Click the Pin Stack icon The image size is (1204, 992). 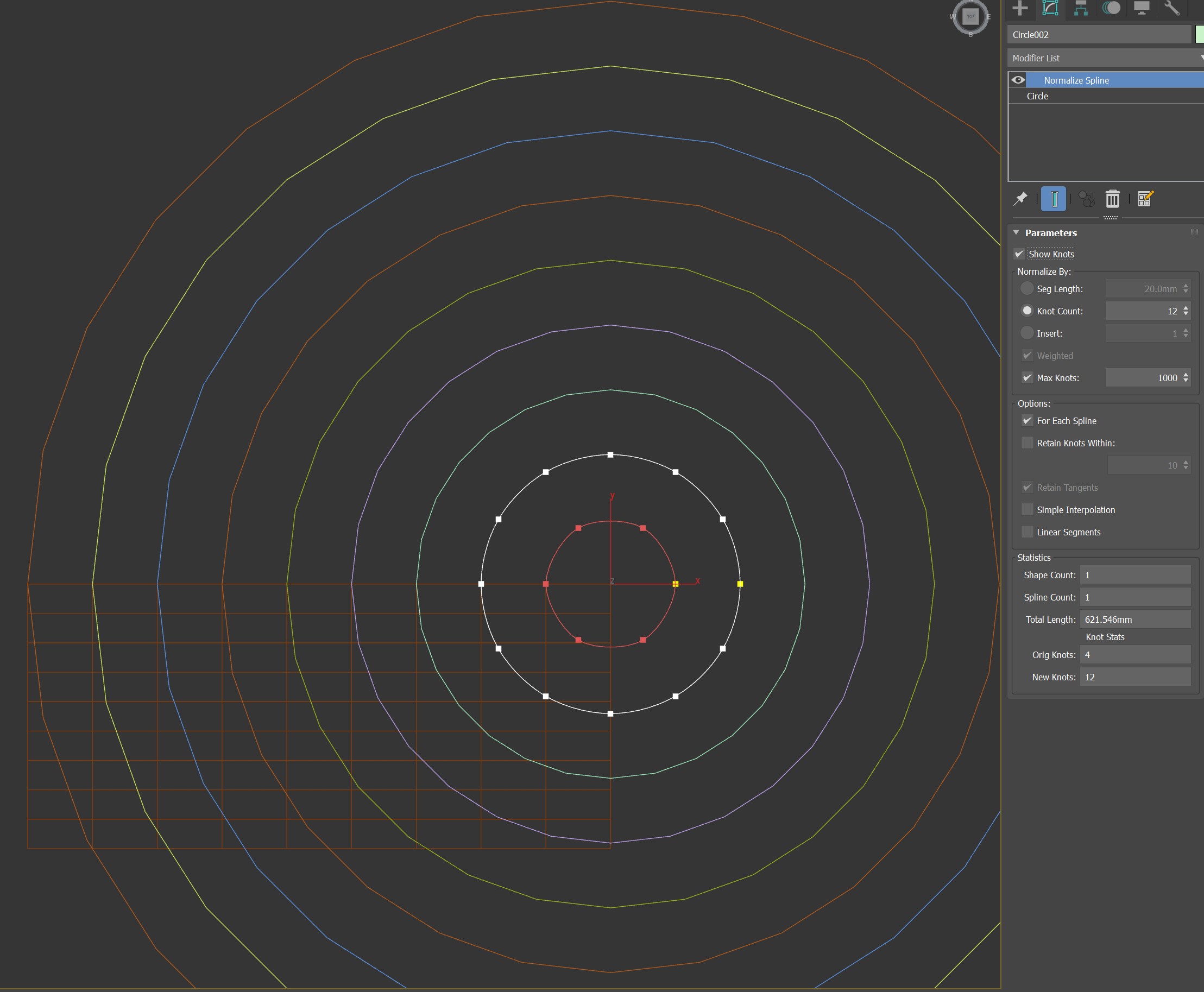[x=1020, y=199]
